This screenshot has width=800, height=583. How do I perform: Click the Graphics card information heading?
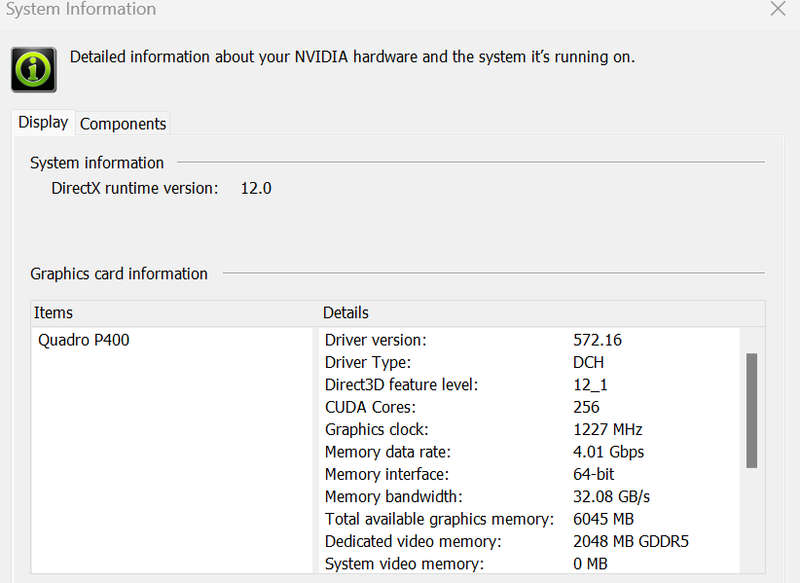tap(119, 274)
